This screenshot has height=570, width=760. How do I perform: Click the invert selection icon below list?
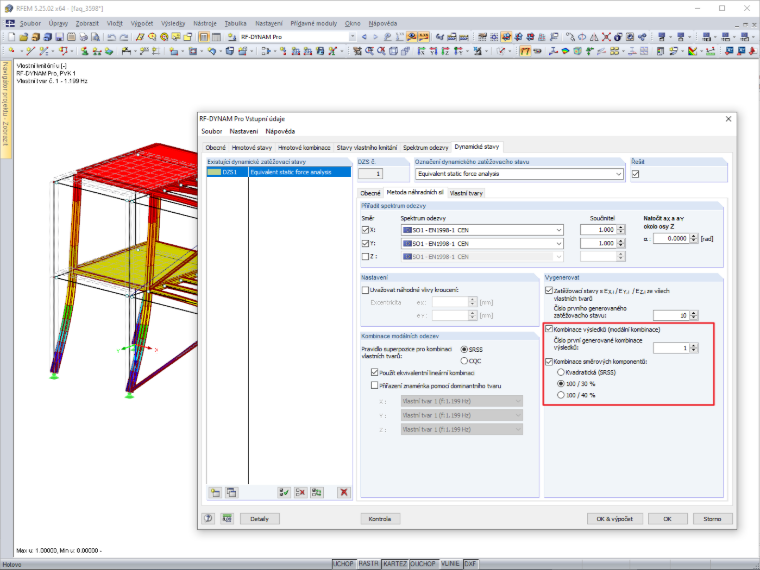(x=317, y=492)
